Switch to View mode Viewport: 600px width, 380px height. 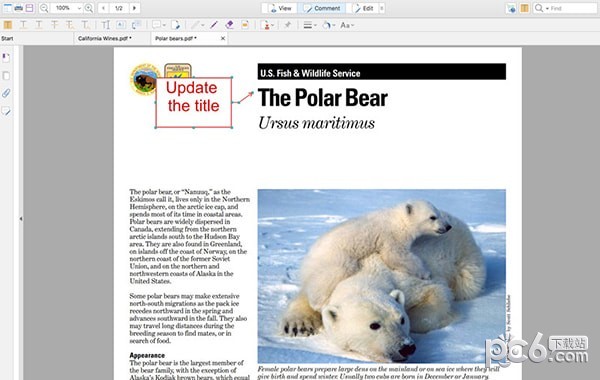(281, 8)
